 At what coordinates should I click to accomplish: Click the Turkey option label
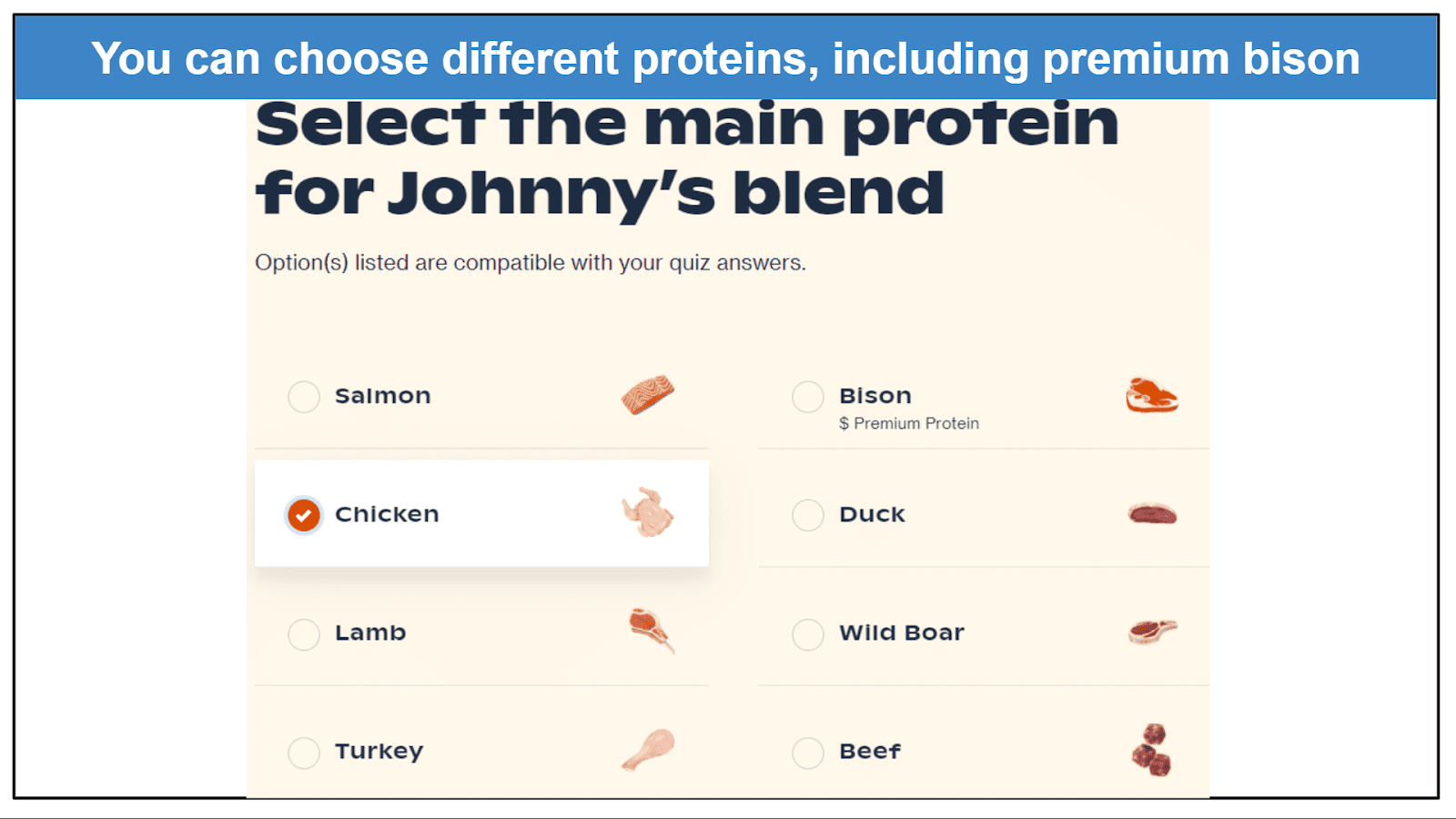click(x=379, y=752)
